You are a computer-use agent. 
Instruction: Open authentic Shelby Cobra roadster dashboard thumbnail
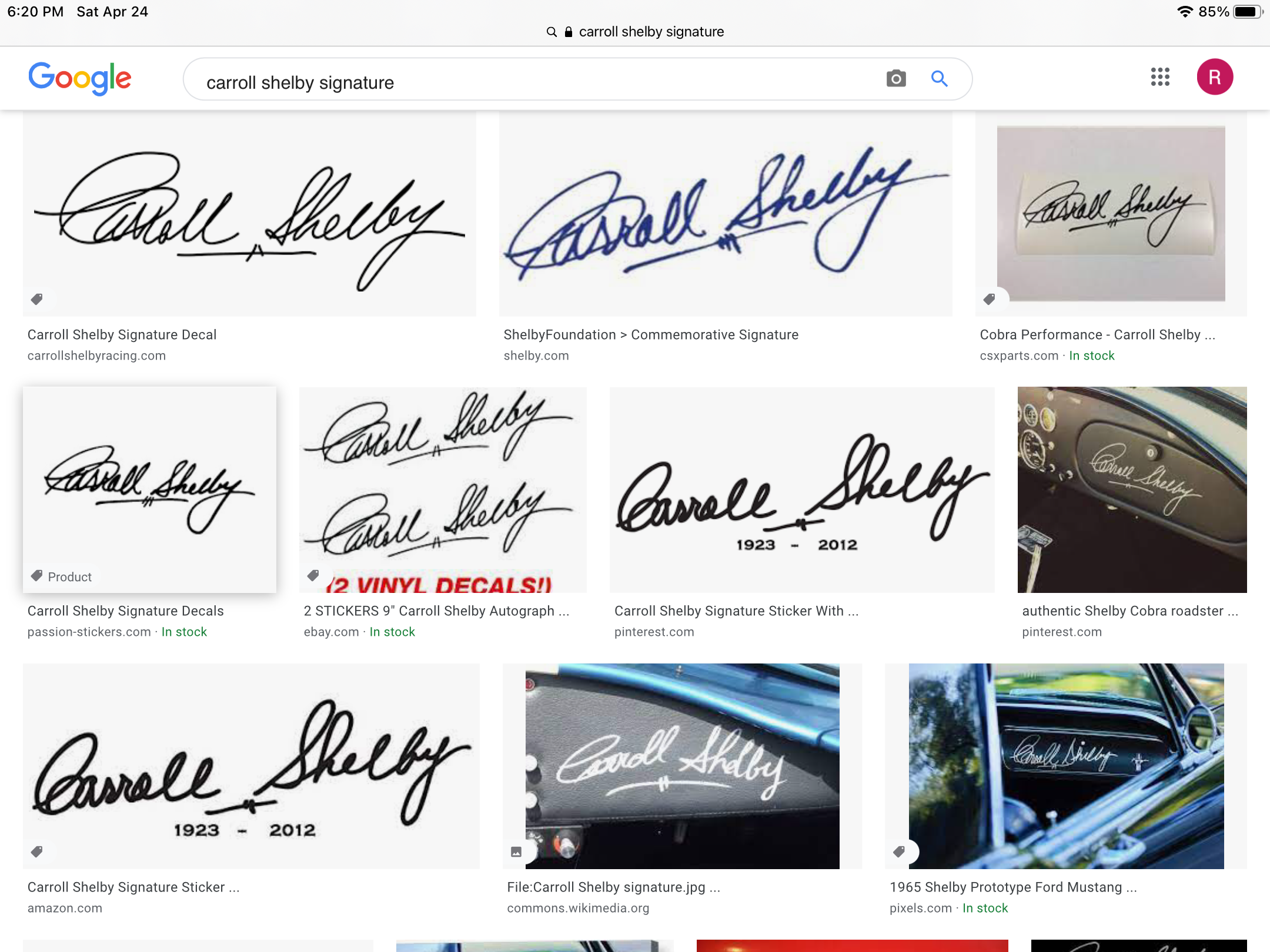1132,490
